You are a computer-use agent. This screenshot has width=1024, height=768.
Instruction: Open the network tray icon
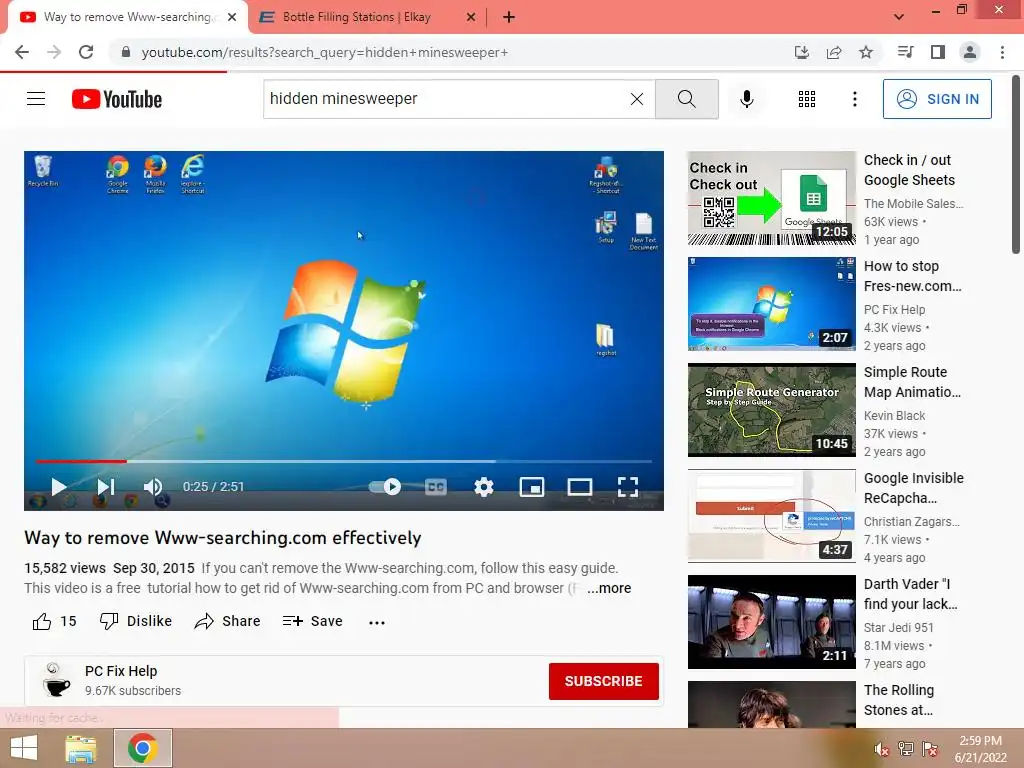point(906,749)
